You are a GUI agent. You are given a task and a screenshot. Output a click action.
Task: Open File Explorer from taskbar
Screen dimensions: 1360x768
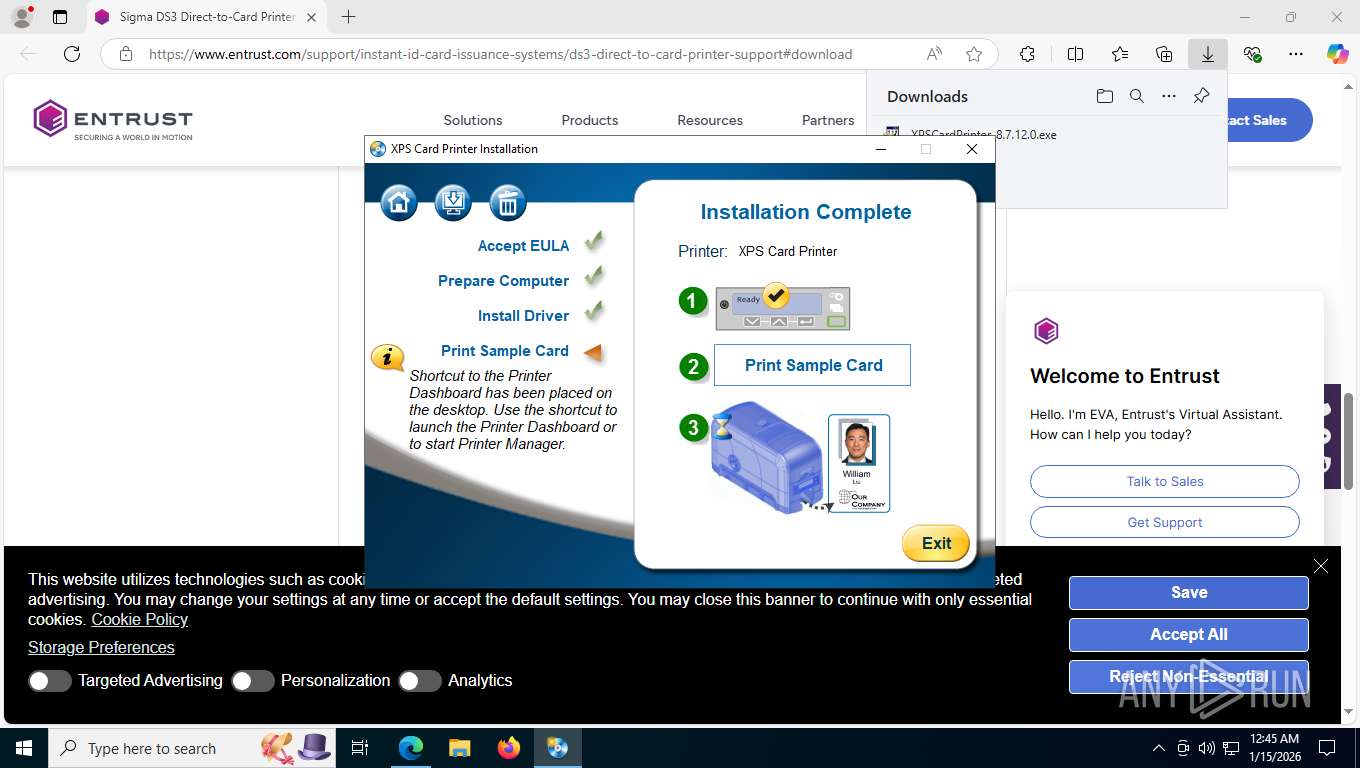tap(459, 748)
